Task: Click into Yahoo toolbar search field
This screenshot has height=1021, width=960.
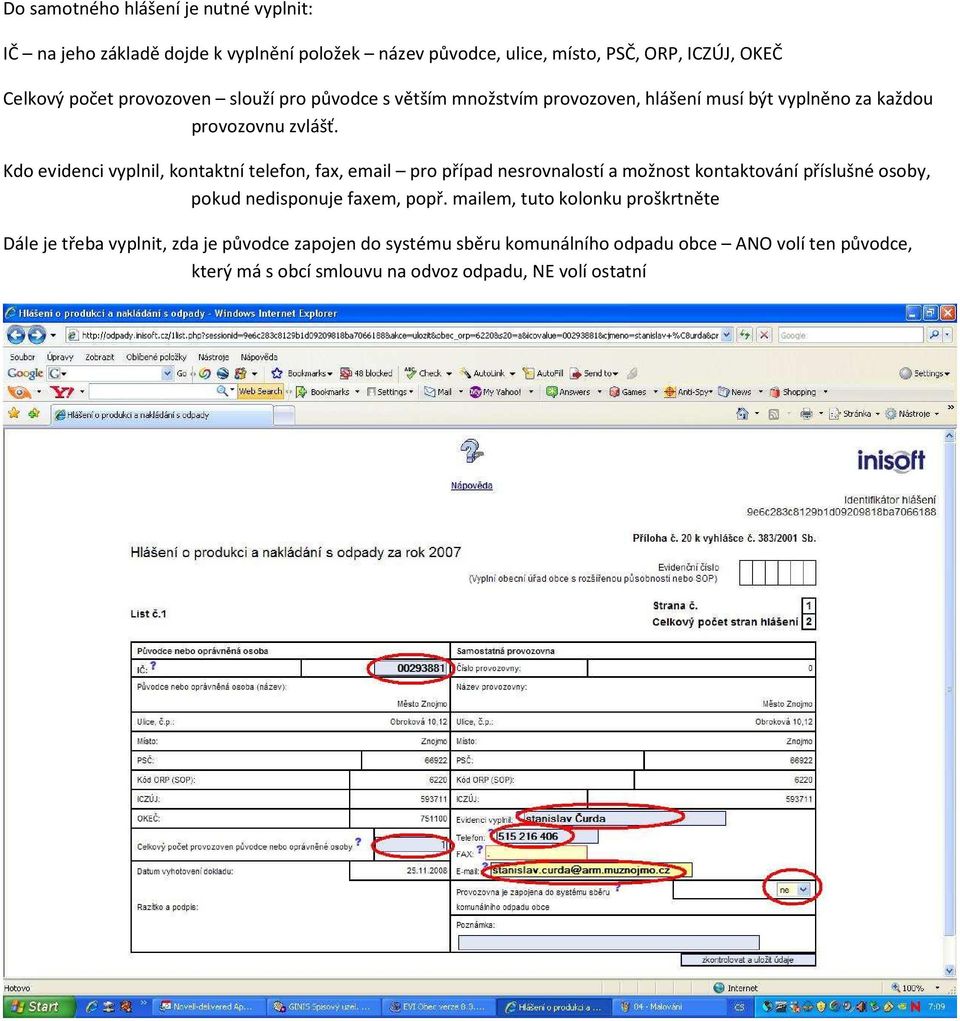Action: coord(152,392)
